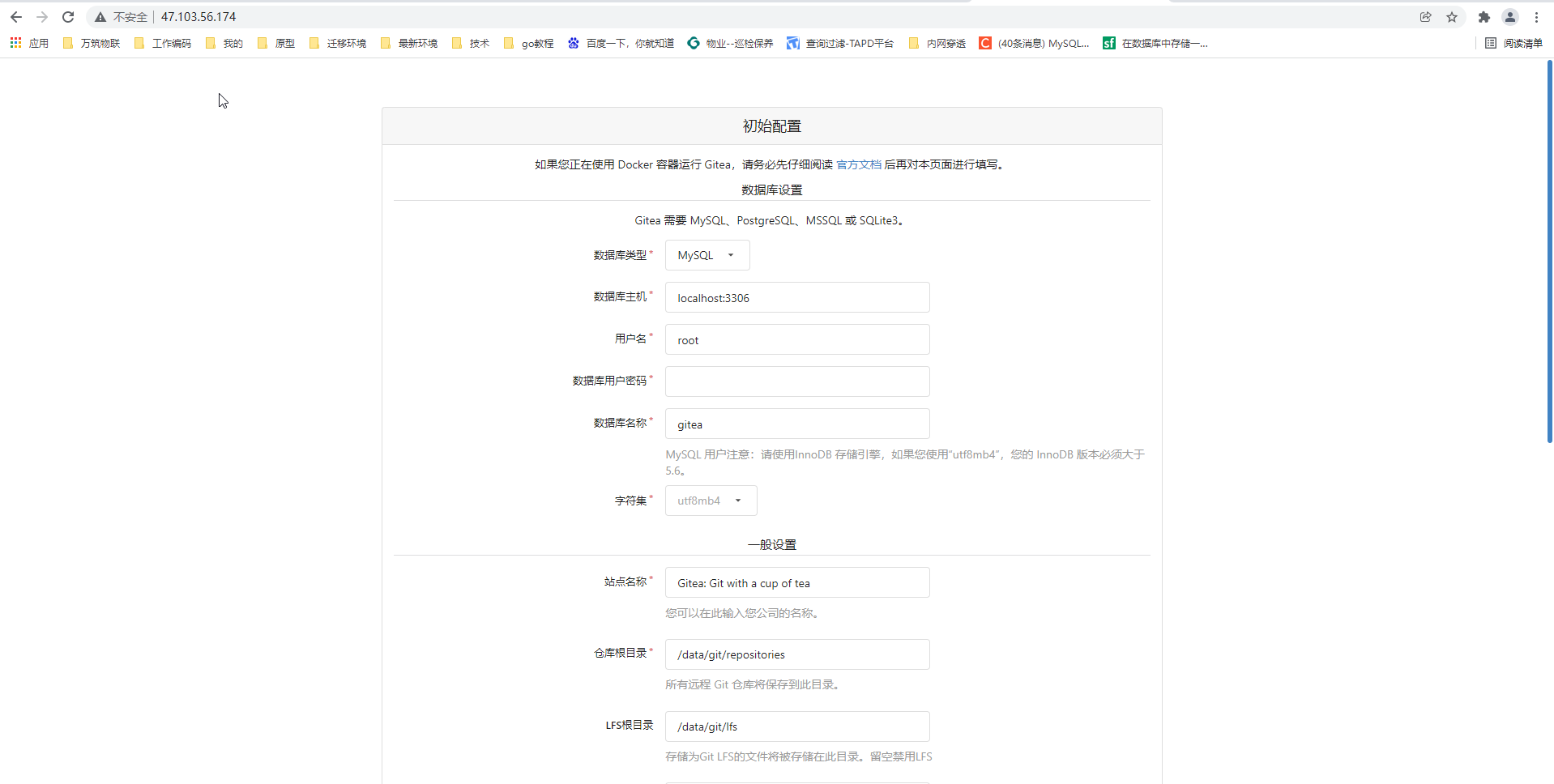Open the 查询过滤-TAPD平台 bookmark
The image size is (1554, 784).
840,43
